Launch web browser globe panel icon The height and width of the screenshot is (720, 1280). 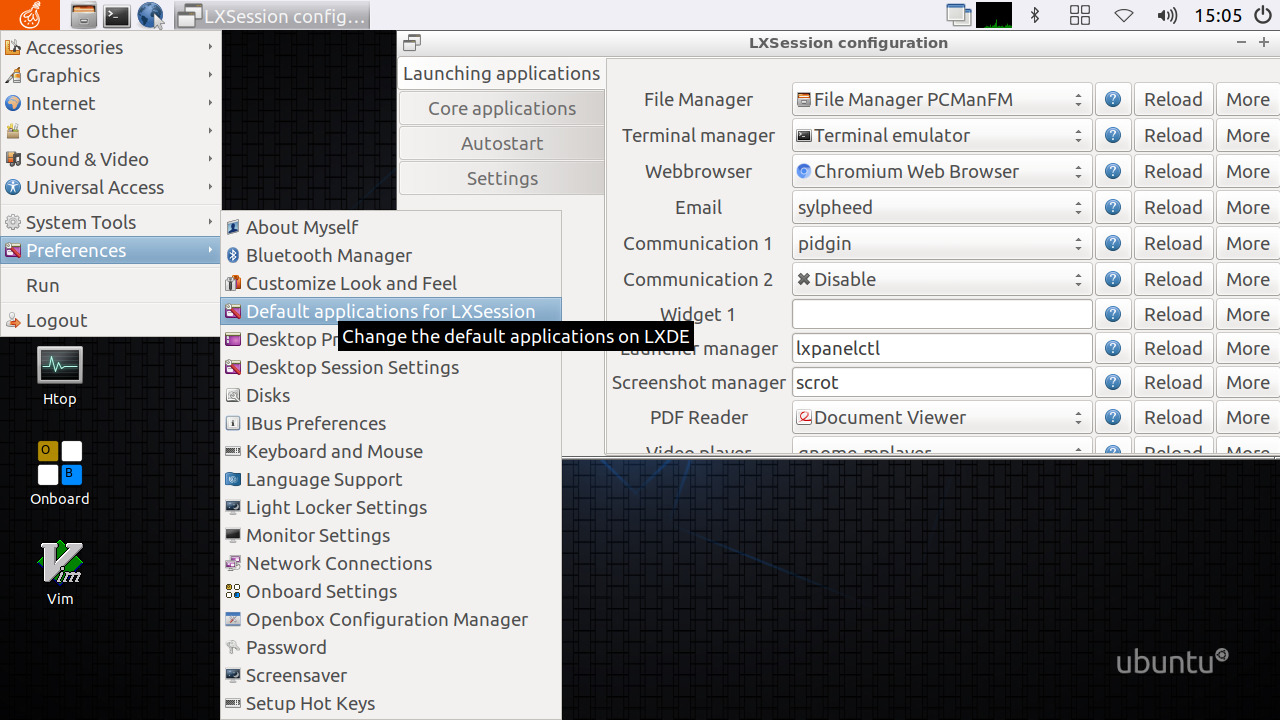click(x=150, y=15)
